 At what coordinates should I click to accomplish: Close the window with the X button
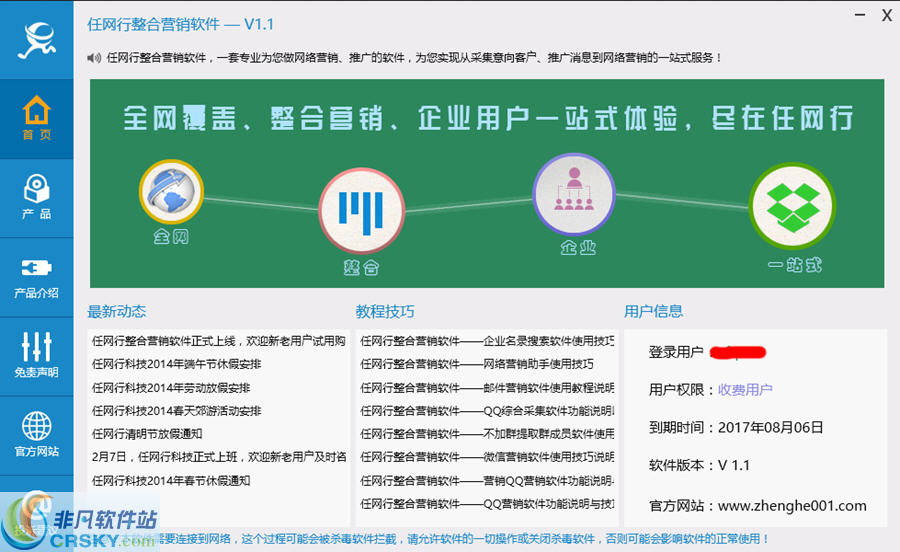click(887, 15)
